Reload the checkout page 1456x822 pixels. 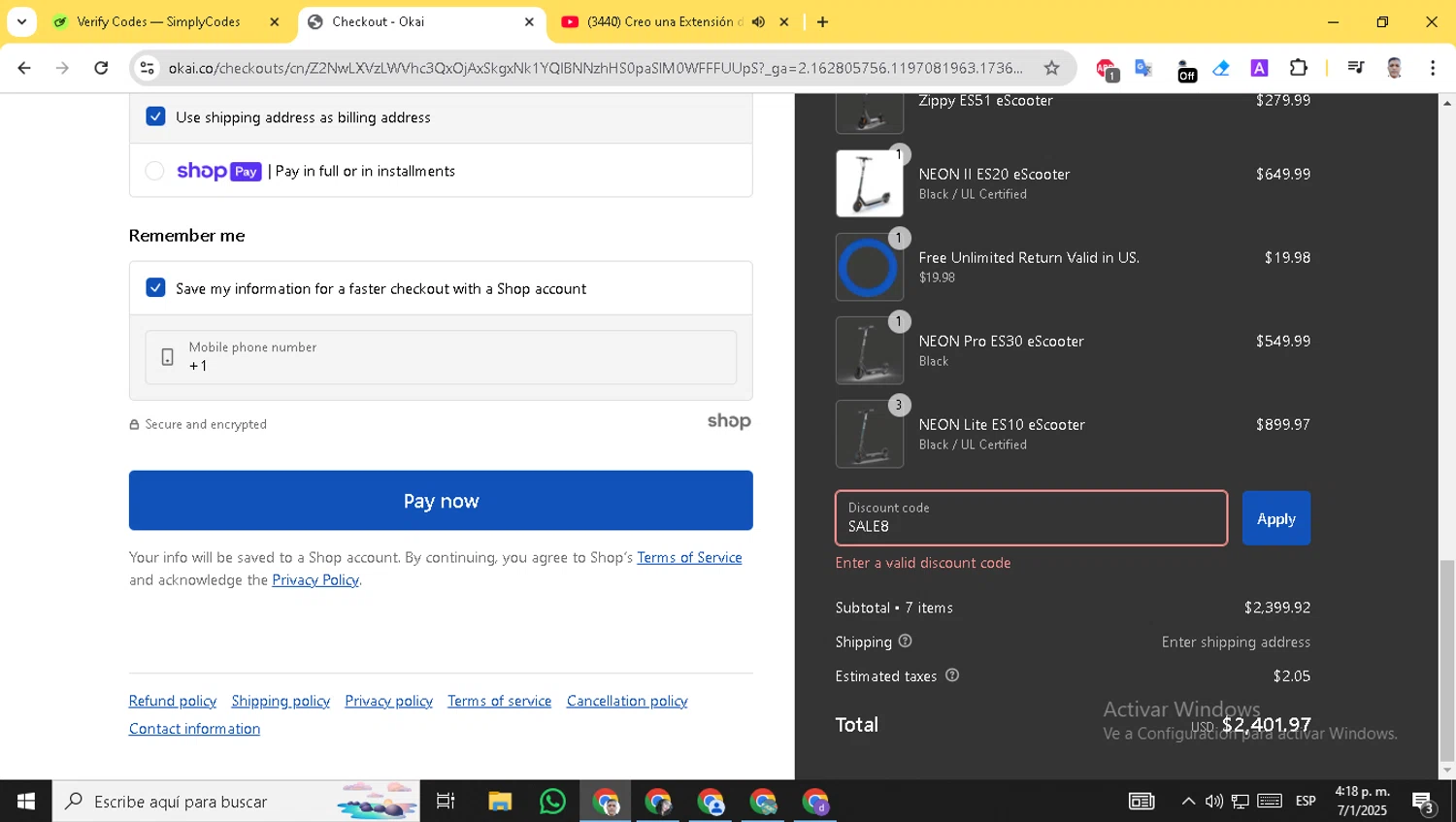tap(101, 68)
